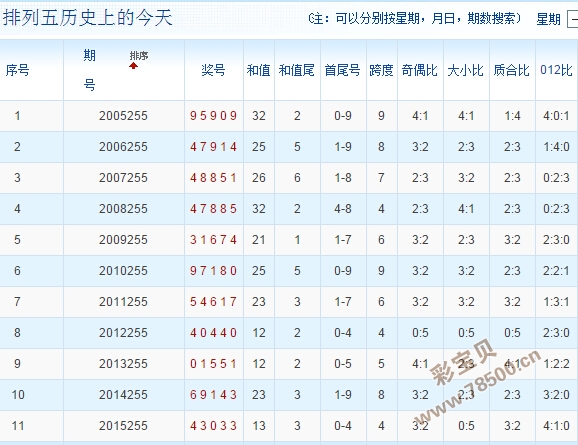Click winning number 3 1 6 7 4
578x445 pixels.
coord(213,240)
